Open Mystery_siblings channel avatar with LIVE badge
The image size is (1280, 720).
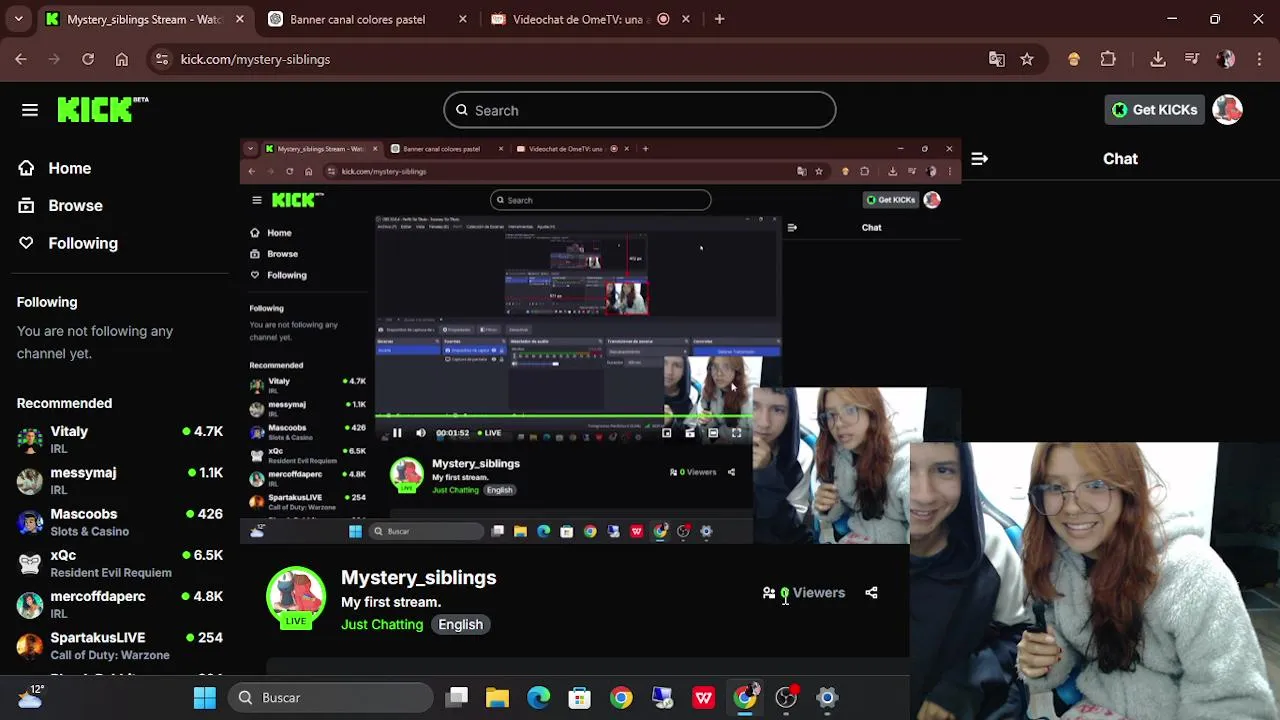point(296,598)
